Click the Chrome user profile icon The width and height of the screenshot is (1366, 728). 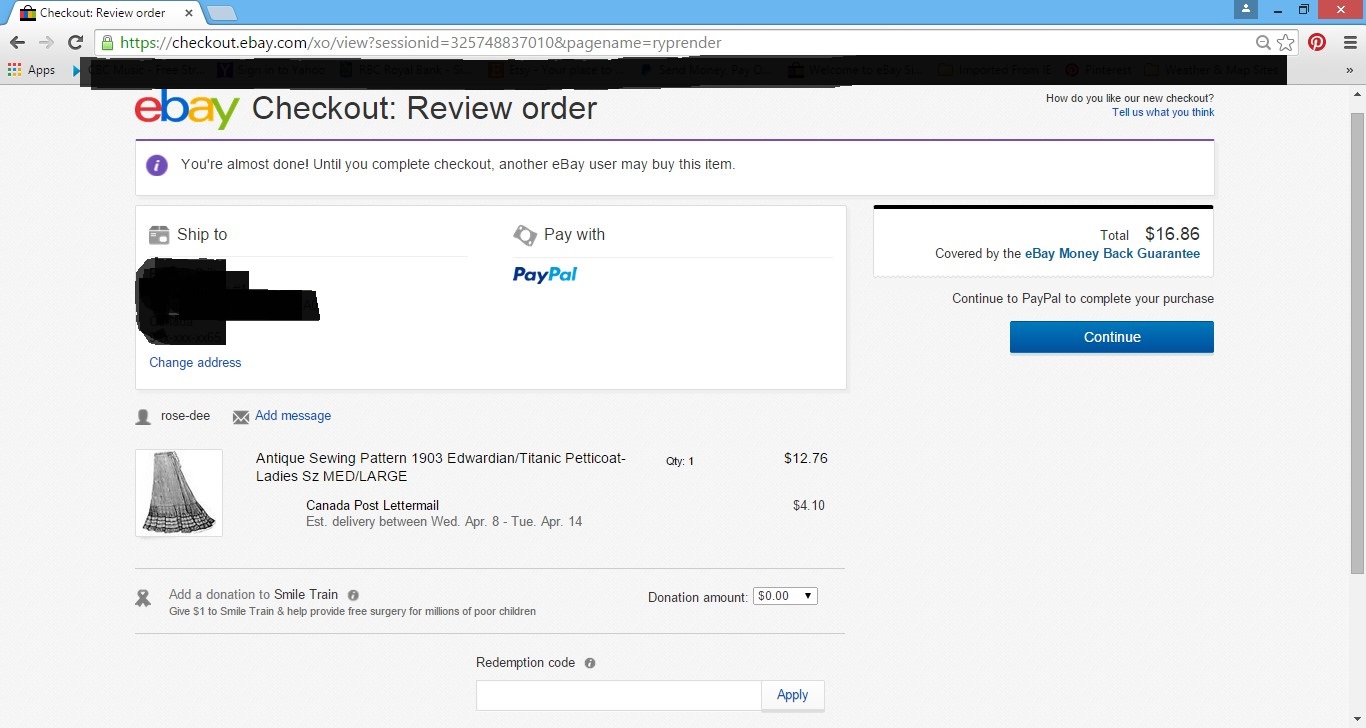point(1245,9)
